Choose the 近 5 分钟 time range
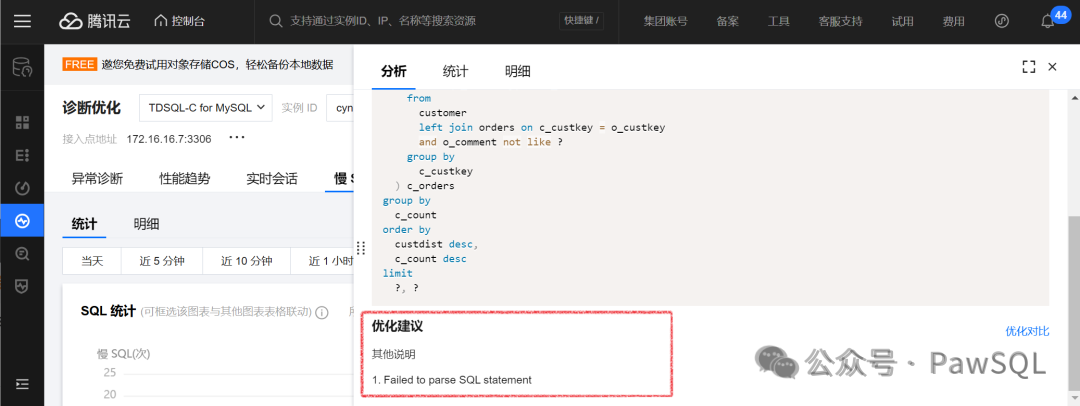The width and height of the screenshot is (1080, 406). point(162,261)
